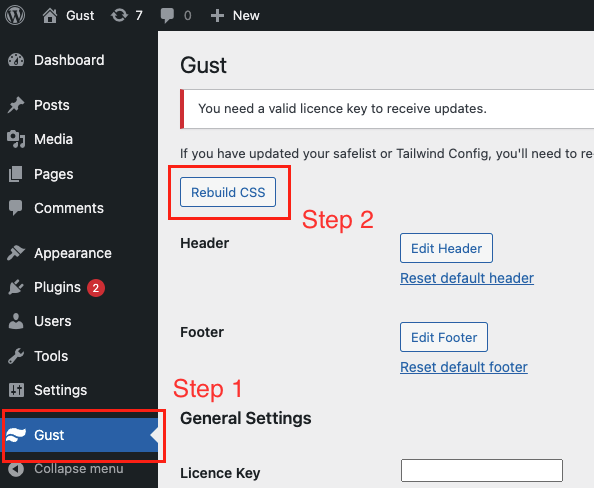Image resolution: width=594 pixels, height=488 pixels.
Task: Open the updates icon showing 7
Action: point(119,16)
